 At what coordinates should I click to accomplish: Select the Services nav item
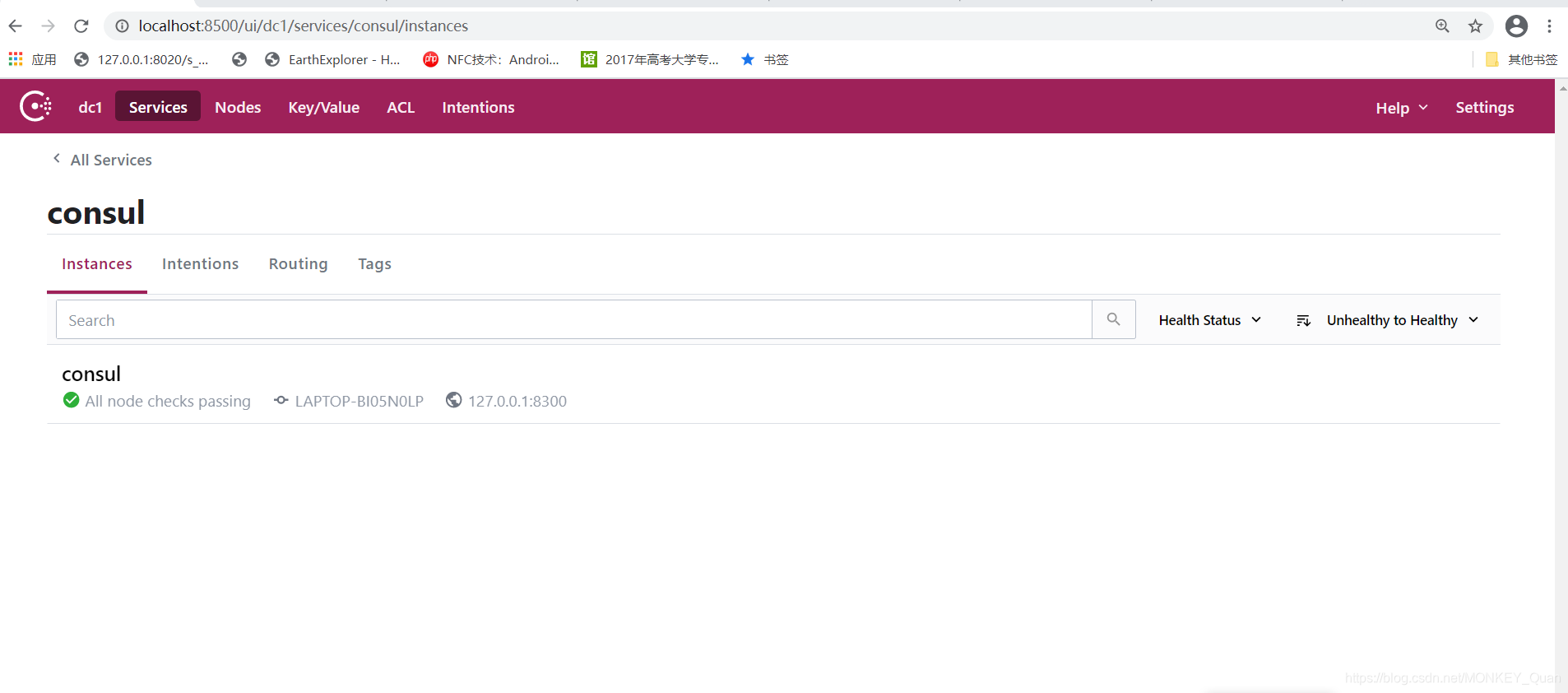[x=158, y=107]
